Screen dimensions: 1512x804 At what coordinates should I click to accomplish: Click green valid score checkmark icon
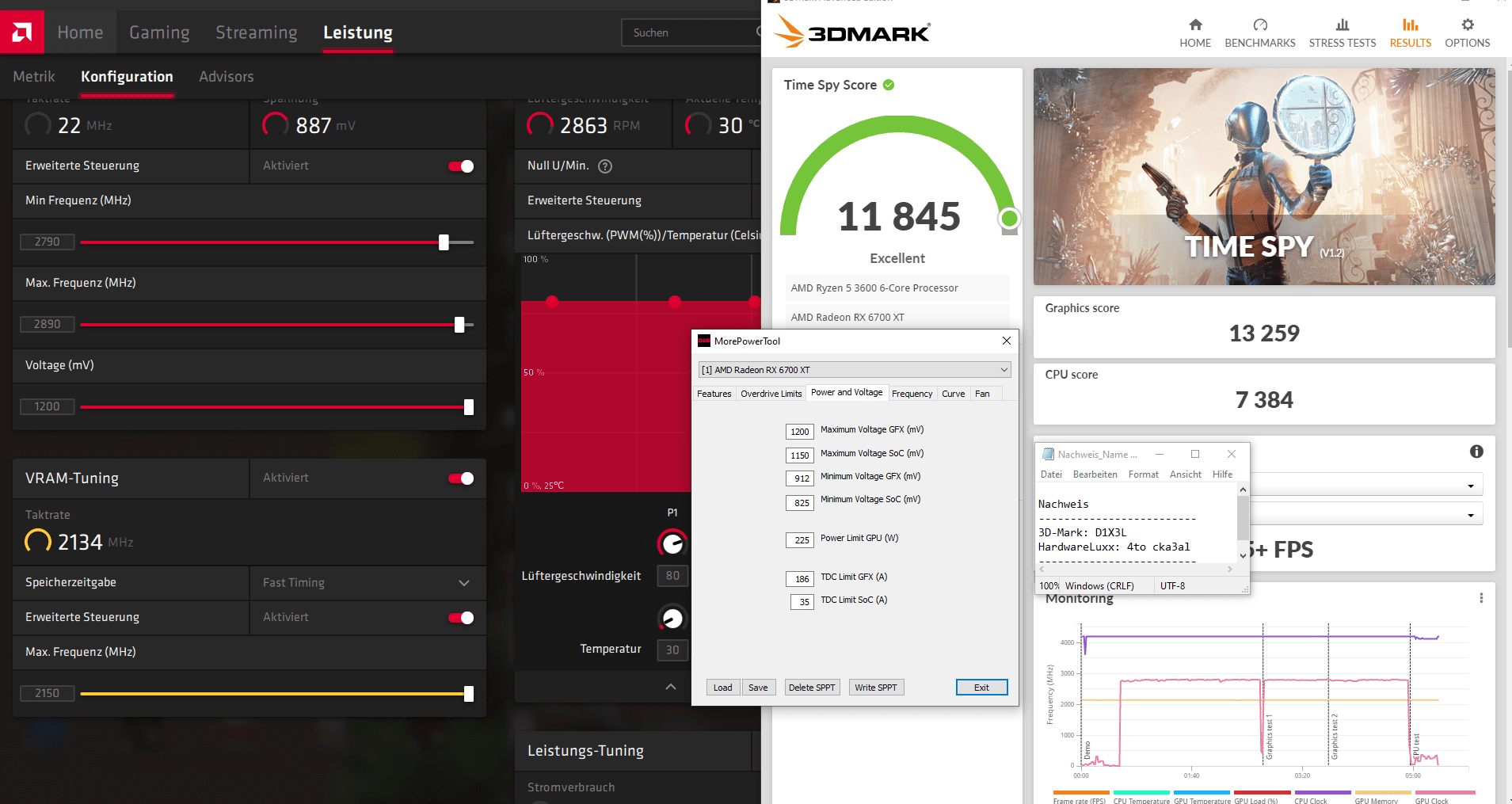(x=889, y=85)
